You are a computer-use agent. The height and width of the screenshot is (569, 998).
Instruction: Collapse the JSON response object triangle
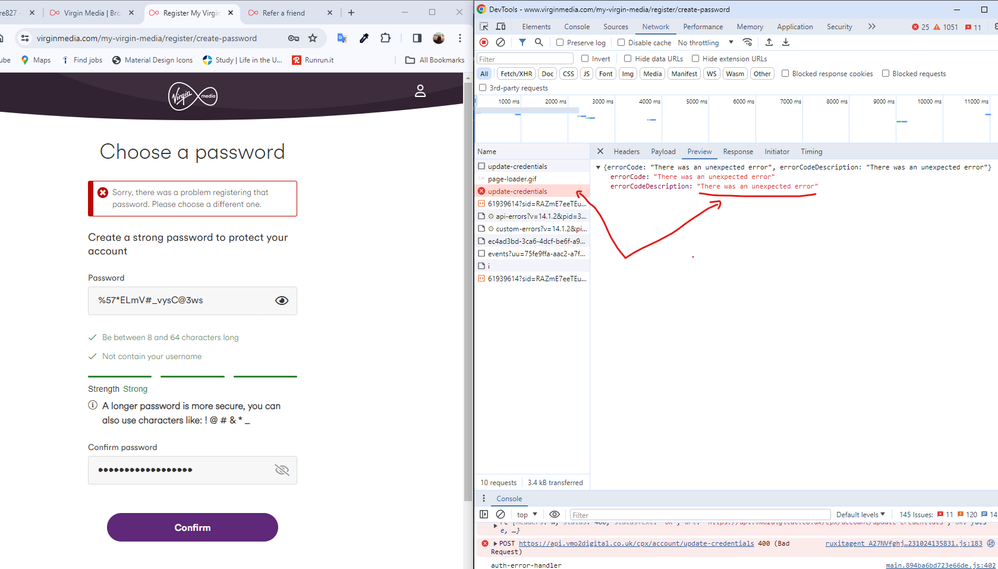(598, 167)
